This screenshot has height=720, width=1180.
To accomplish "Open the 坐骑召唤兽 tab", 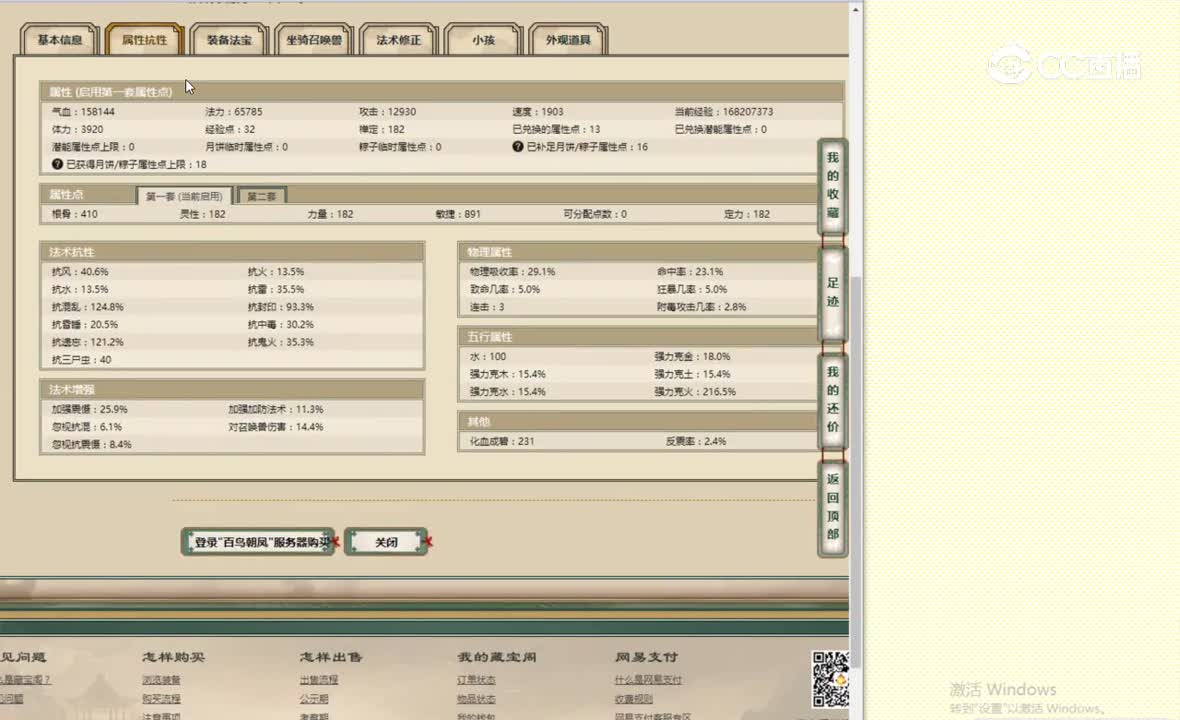I will pyautogui.click(x=314, y=40).
